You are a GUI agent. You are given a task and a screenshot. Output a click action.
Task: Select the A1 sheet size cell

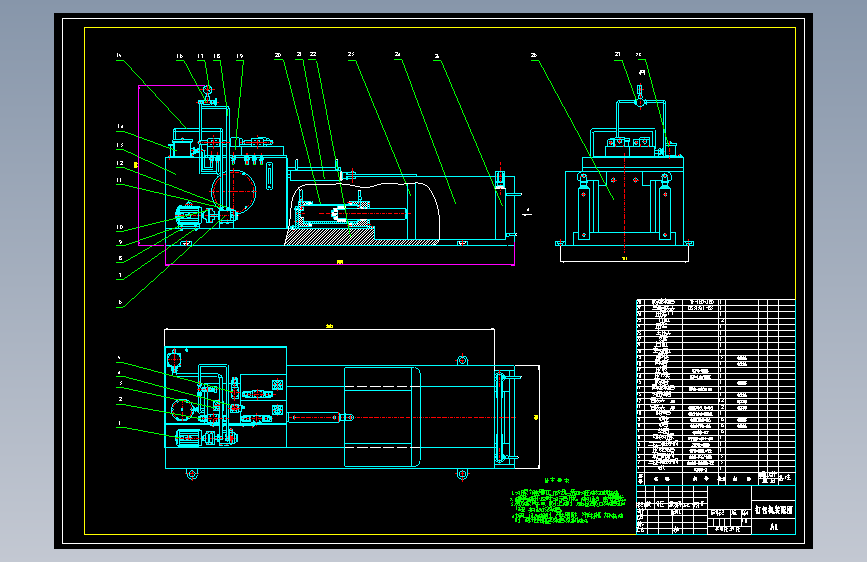[x=774, y=527]
